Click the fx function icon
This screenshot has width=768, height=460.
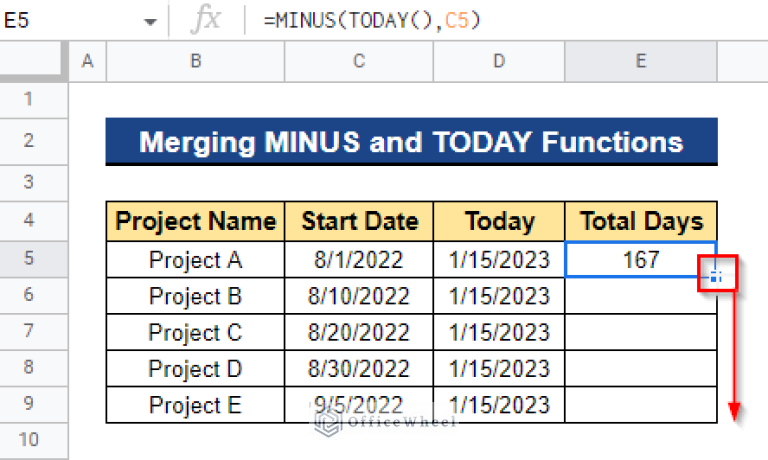205,20
